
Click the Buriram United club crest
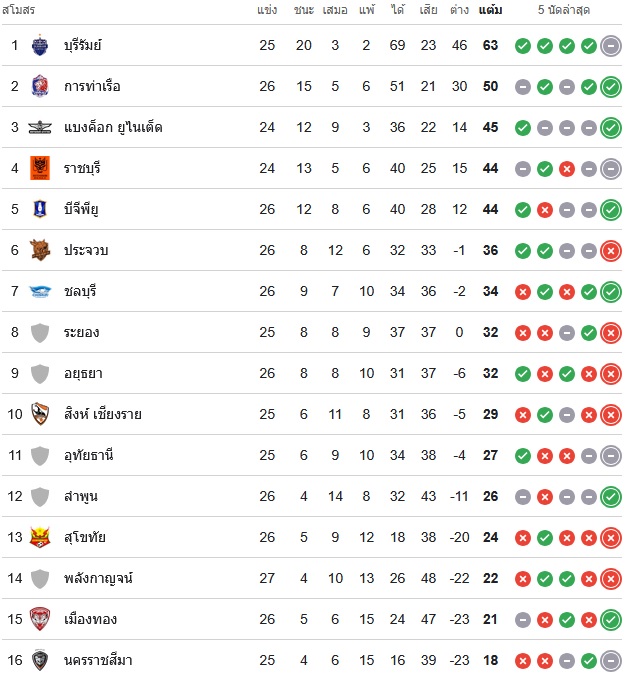tap(40, 45)
